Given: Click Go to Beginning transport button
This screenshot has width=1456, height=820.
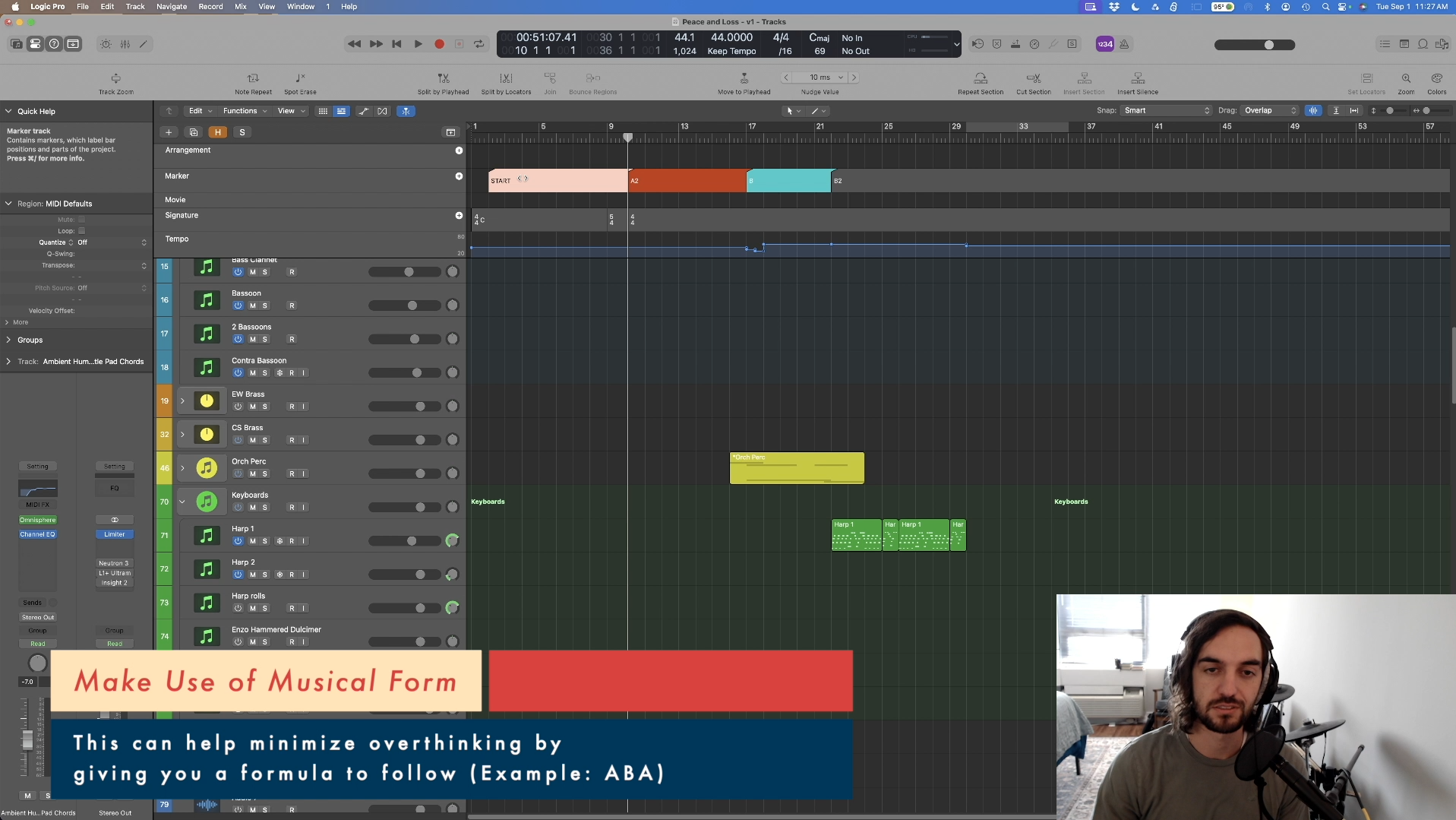Looking at the screenshot, I should [x=396, y=44].
